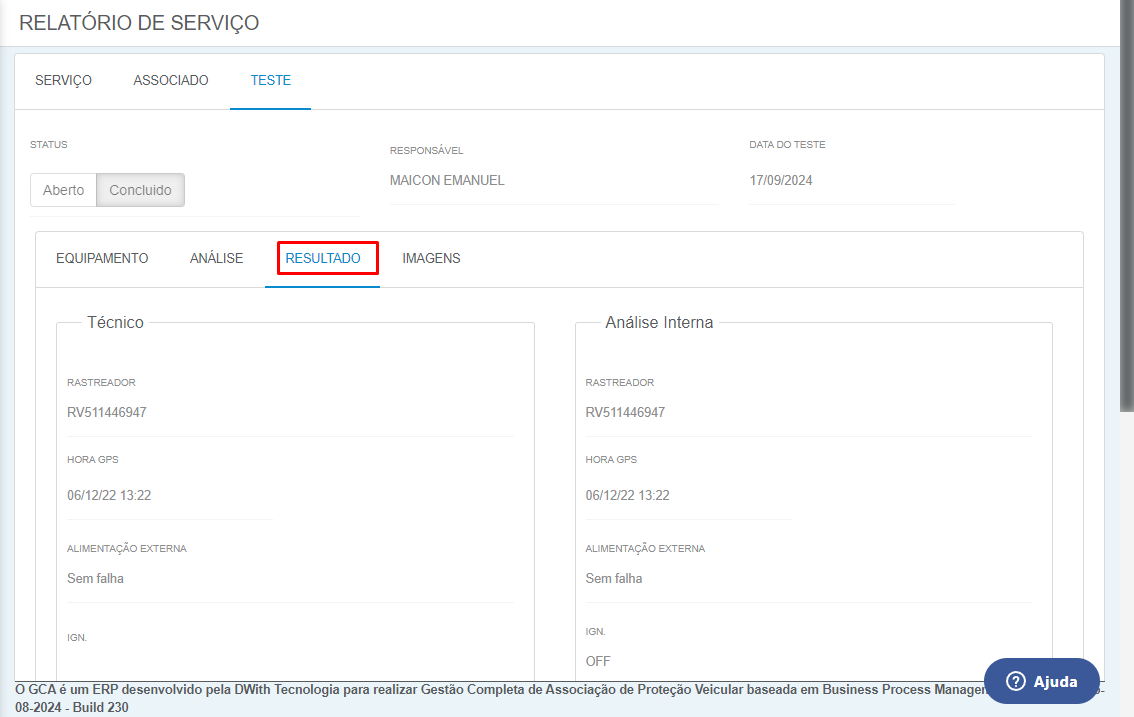Click the 'STATUS' label
Screen dimensions: 1134x717
pos(48,145)
